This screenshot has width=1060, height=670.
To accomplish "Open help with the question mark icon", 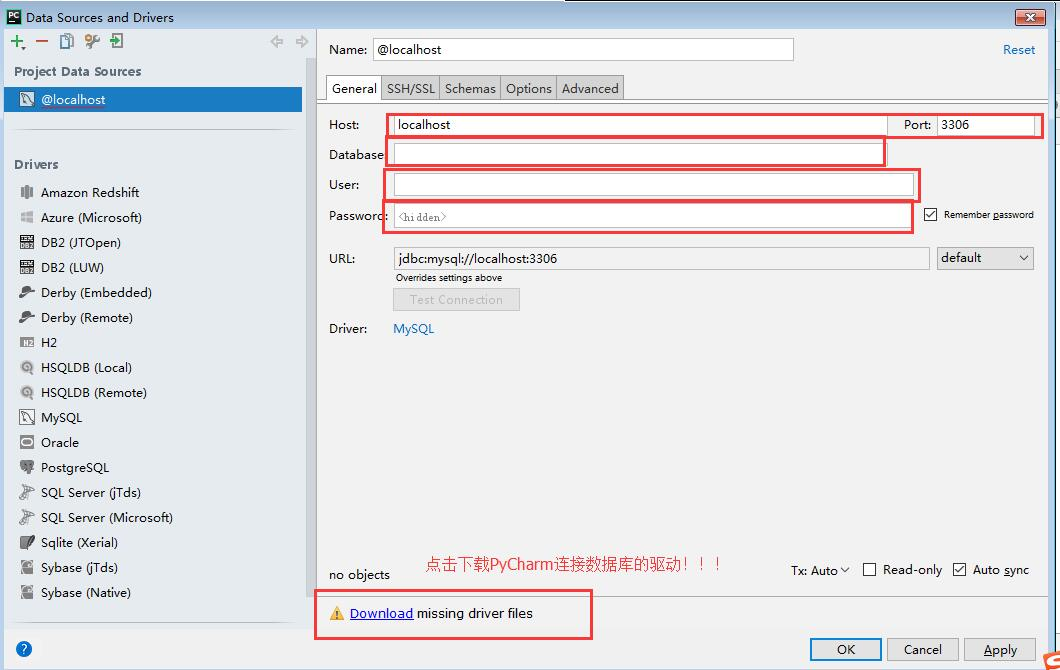I will coord(24,649).
